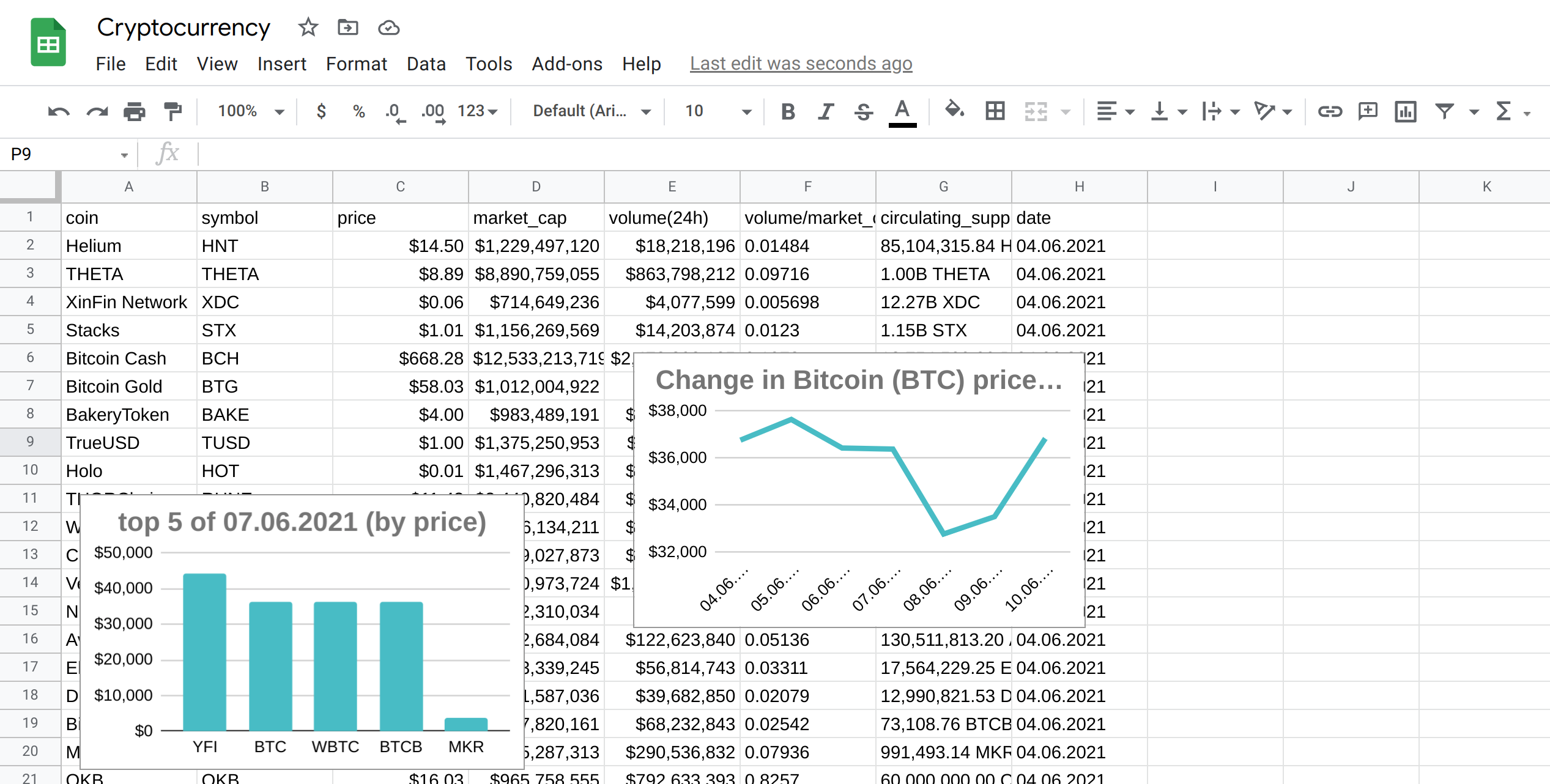Insert a comment
This screenshot has height=784, width=1550.
coord(1368,111)
